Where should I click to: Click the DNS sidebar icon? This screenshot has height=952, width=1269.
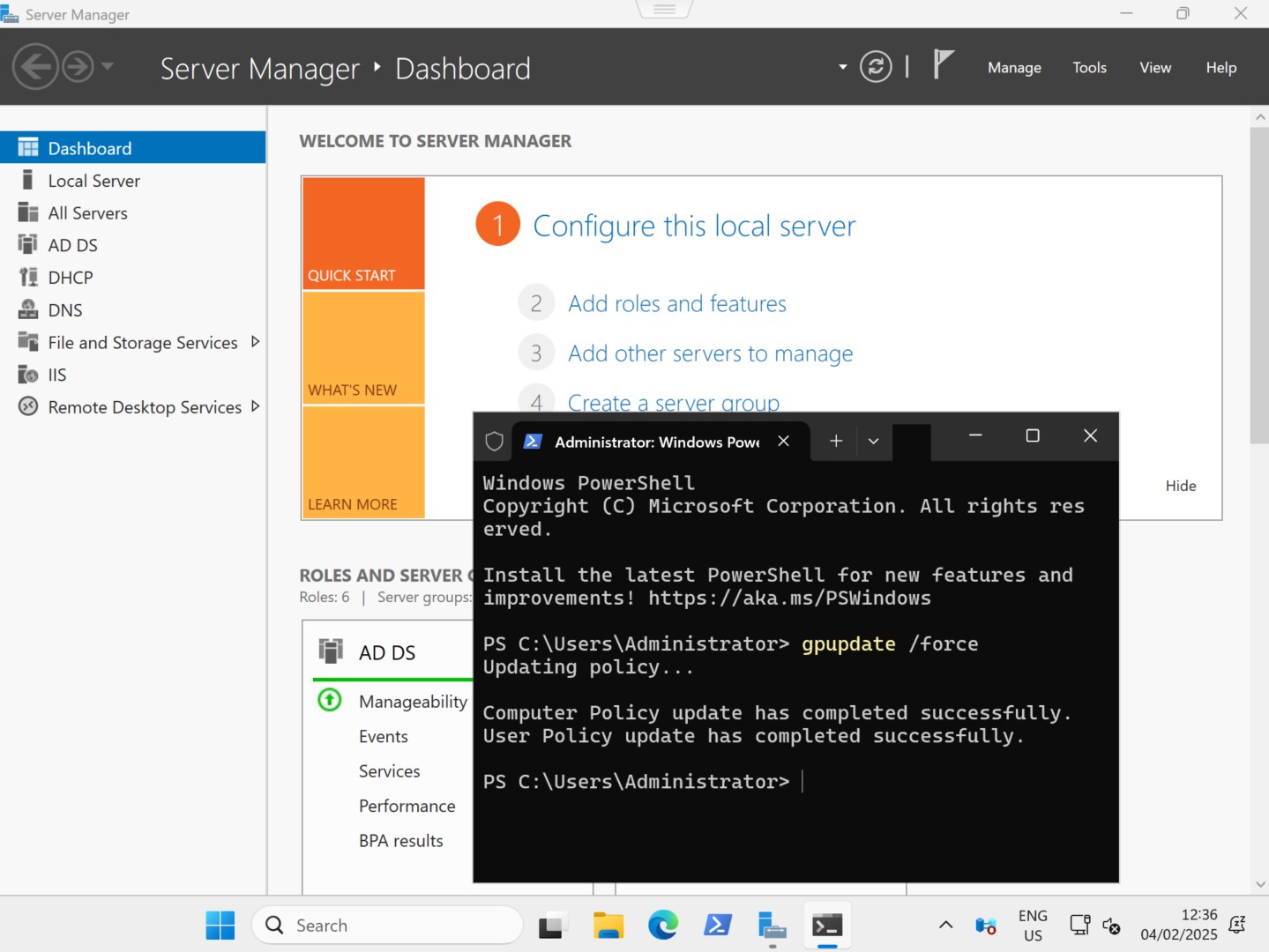[28, 309]
